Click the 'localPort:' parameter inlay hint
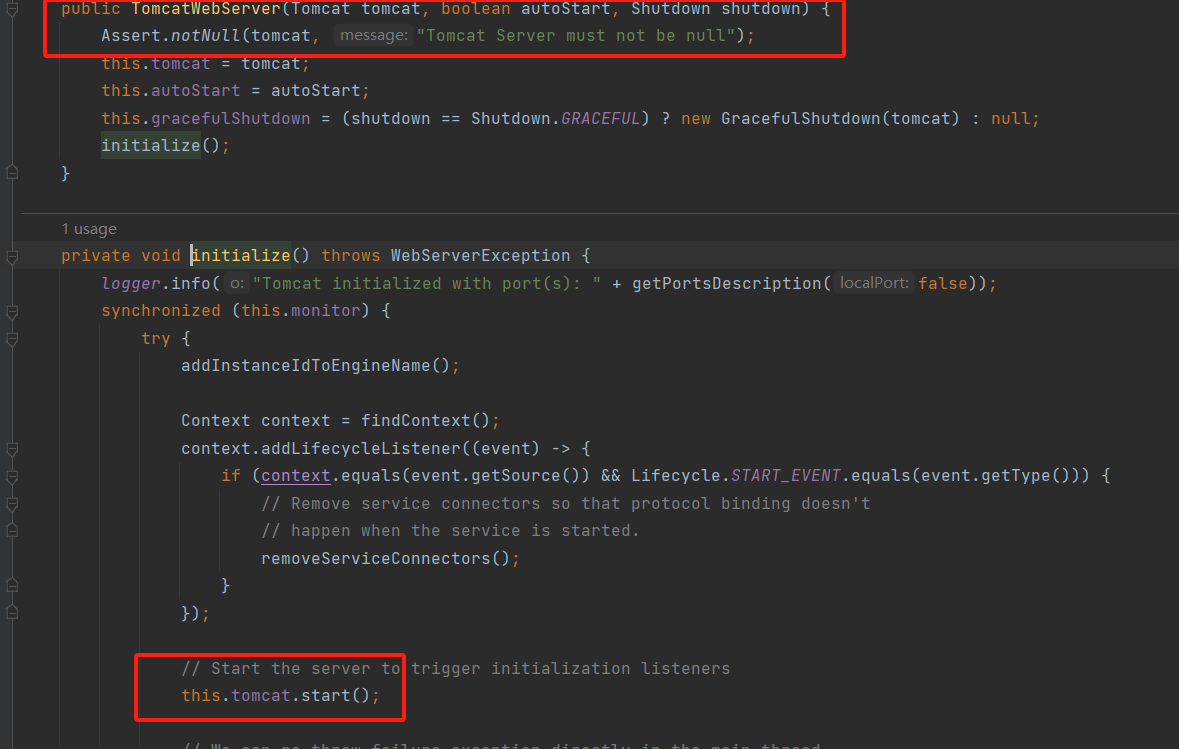1179x749 pixels. coord(874,283)
